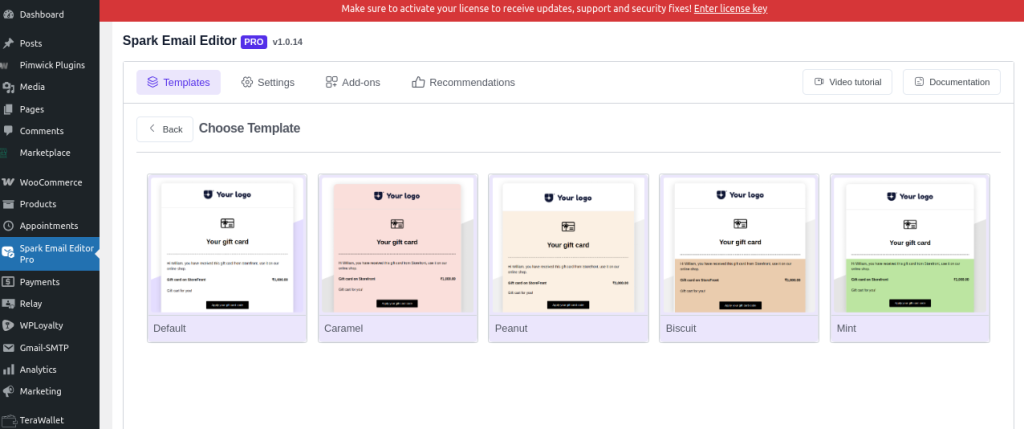The height and width of the screenshot is (429, 1024).
Task: Click the Back chevron arrow icon
Action: 152,129
